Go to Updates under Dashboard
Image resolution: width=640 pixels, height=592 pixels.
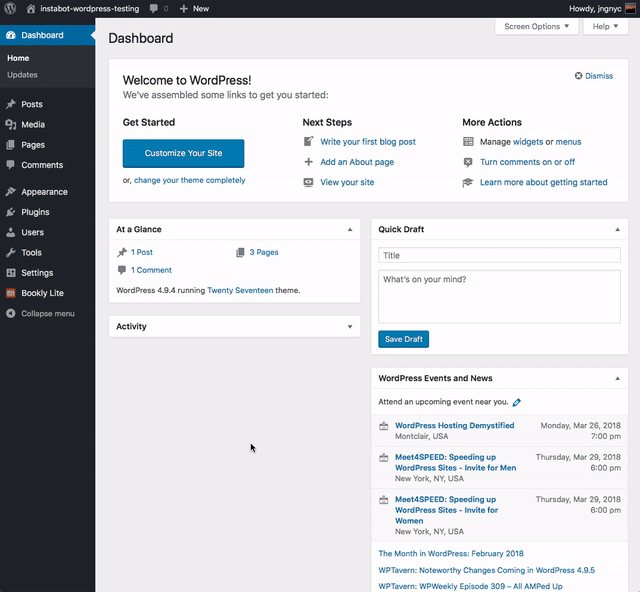click(x=22, y=75)
